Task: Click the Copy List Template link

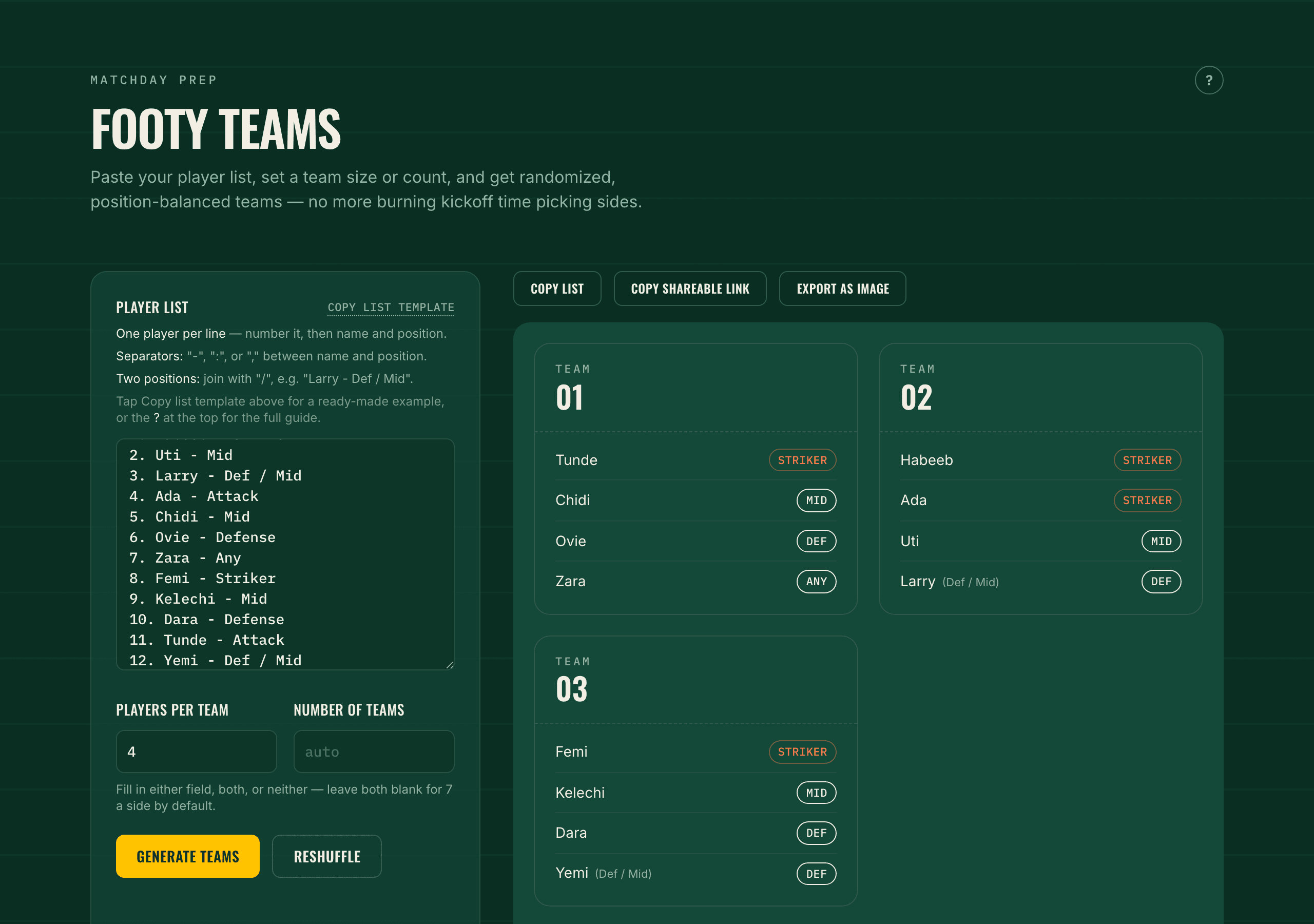Action: [391, 307]
